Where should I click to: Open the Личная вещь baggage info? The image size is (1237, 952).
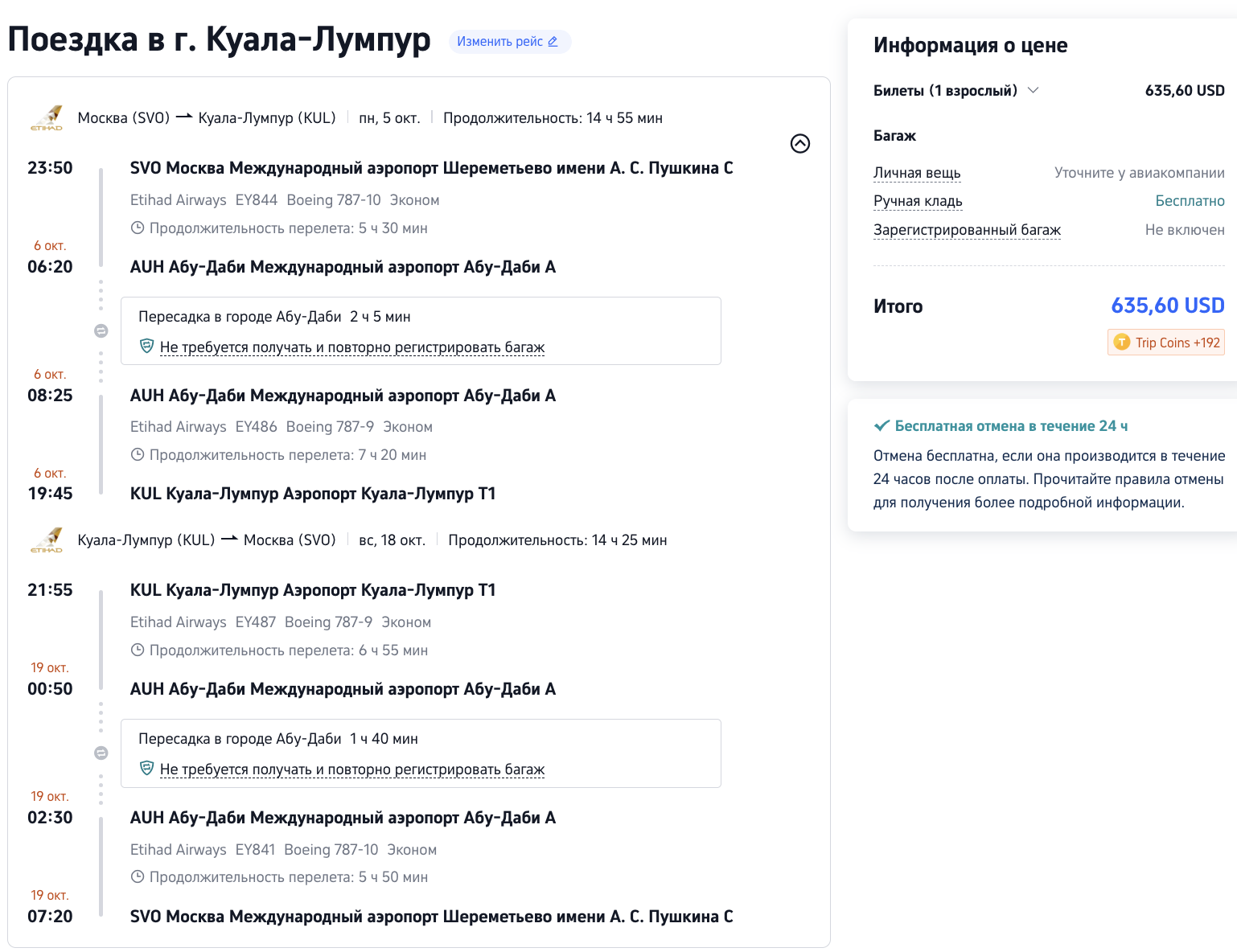click(917, 173)
